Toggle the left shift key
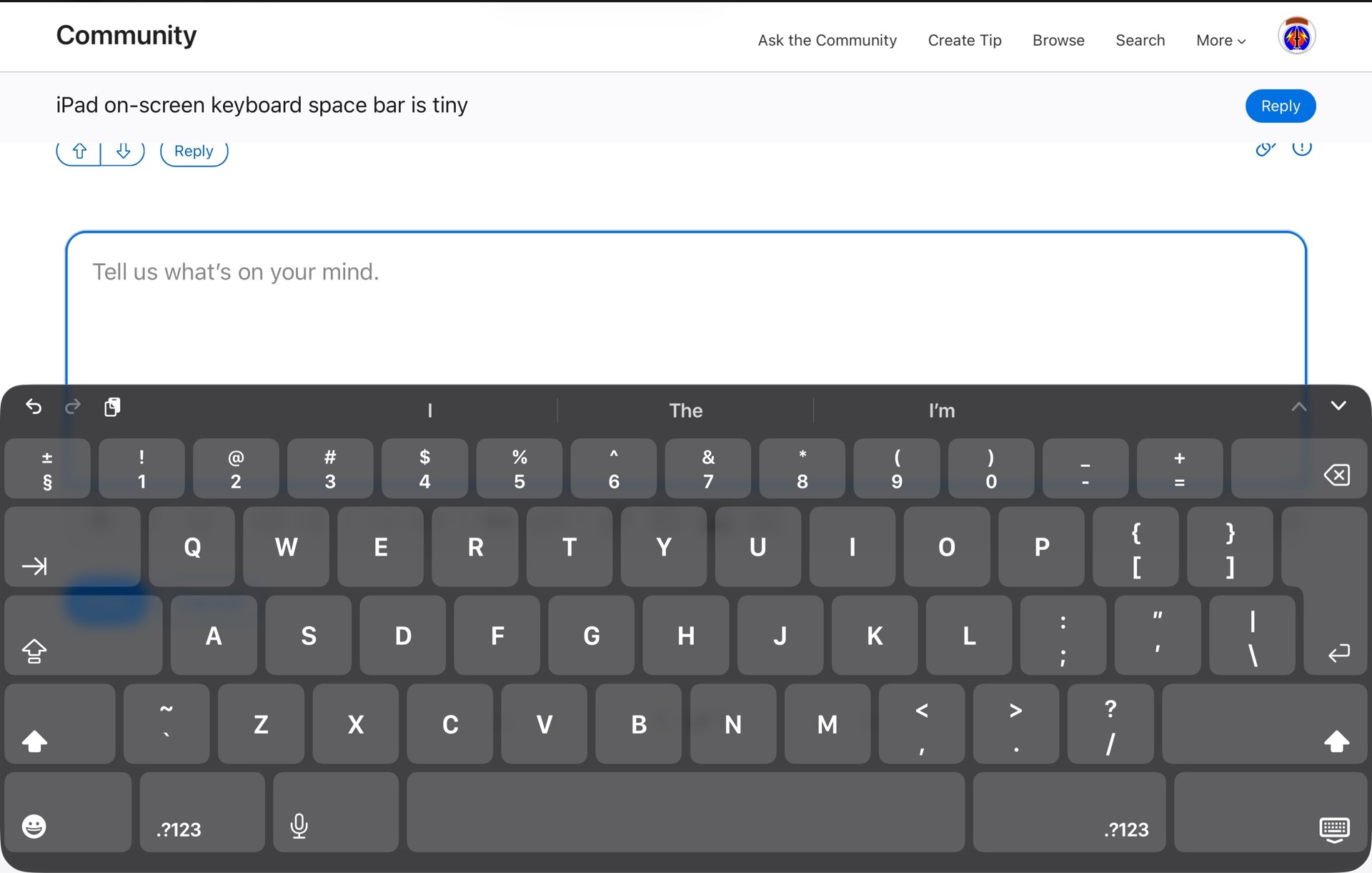1372x873 pixels. click(59, 724)
